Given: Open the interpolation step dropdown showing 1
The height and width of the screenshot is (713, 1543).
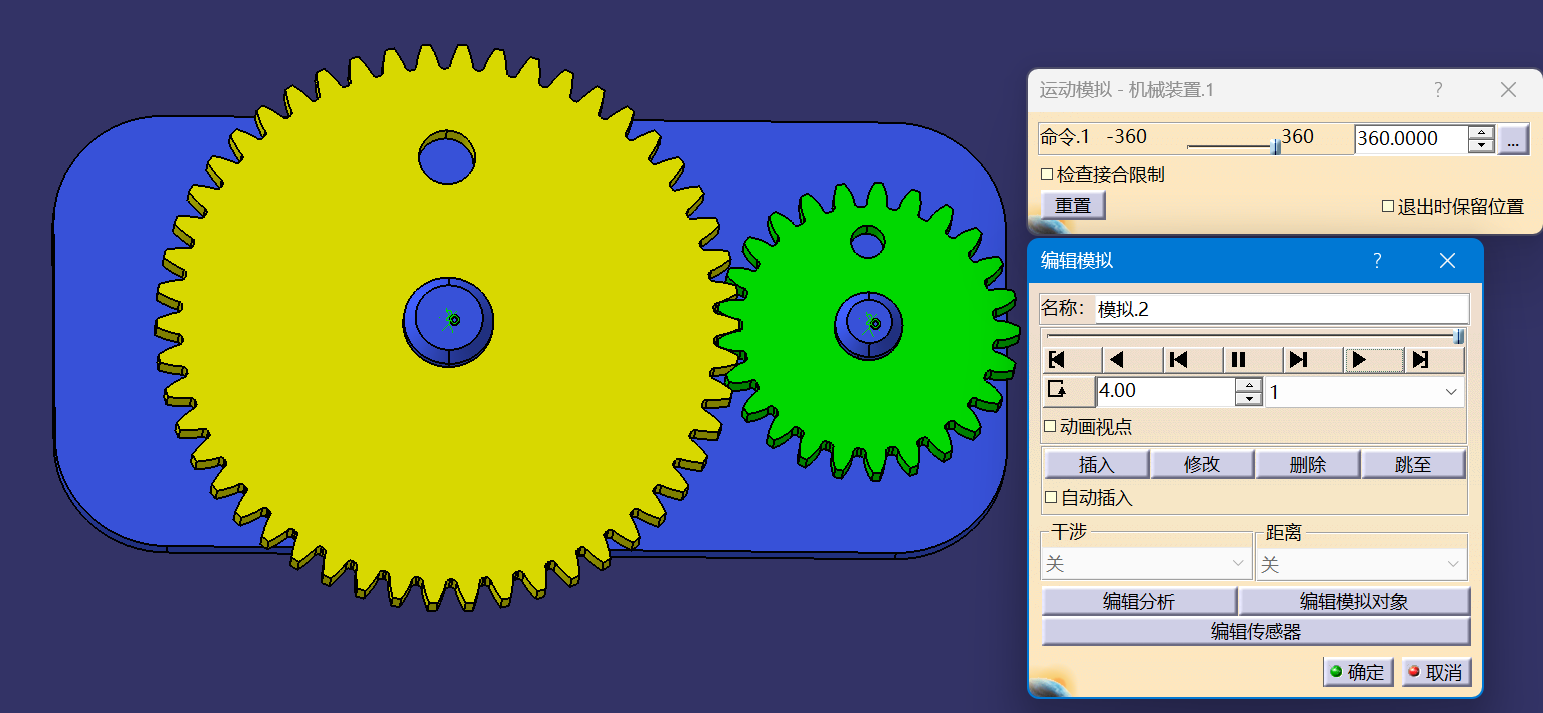Looking at the screenshot, I should [x=1364, y=392].
